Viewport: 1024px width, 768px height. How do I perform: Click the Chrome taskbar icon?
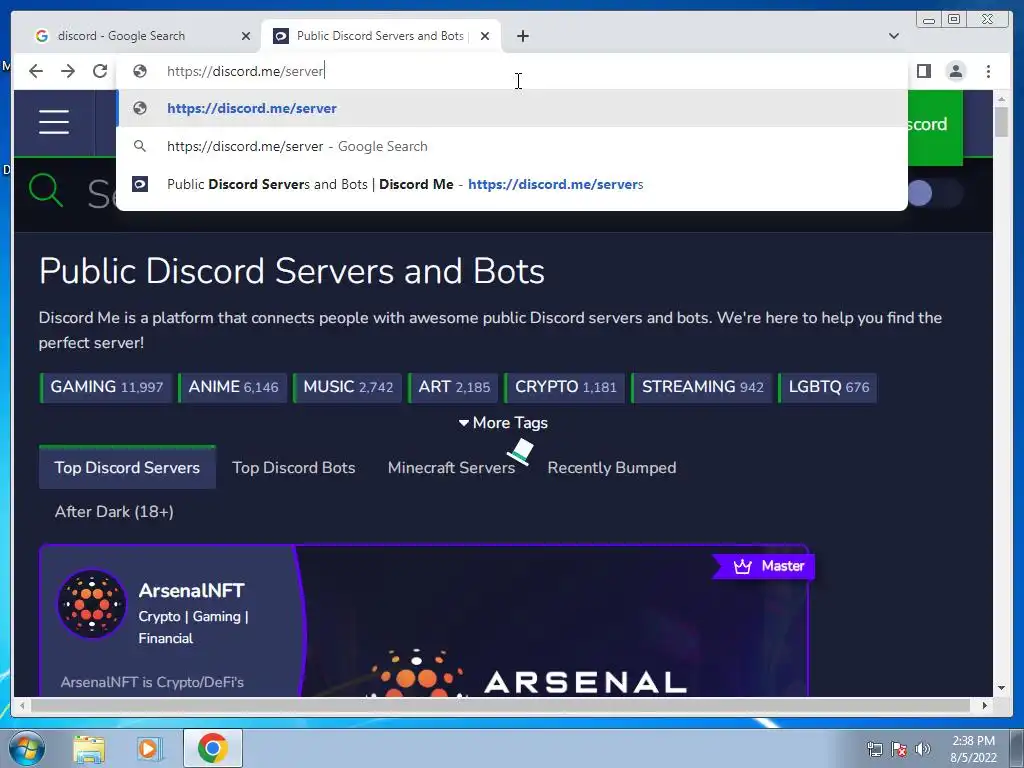[212, 748]
